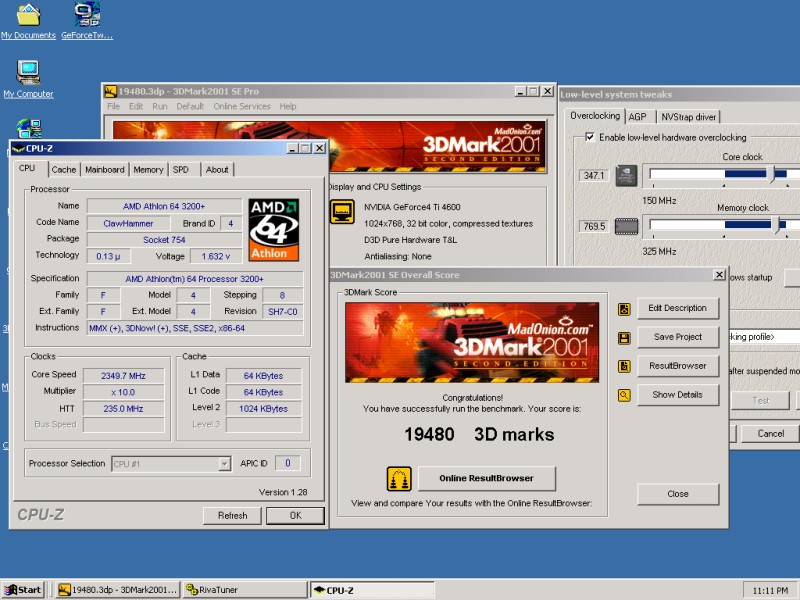Close the Overall Score dialog via Close button

[x=678, y=494]
